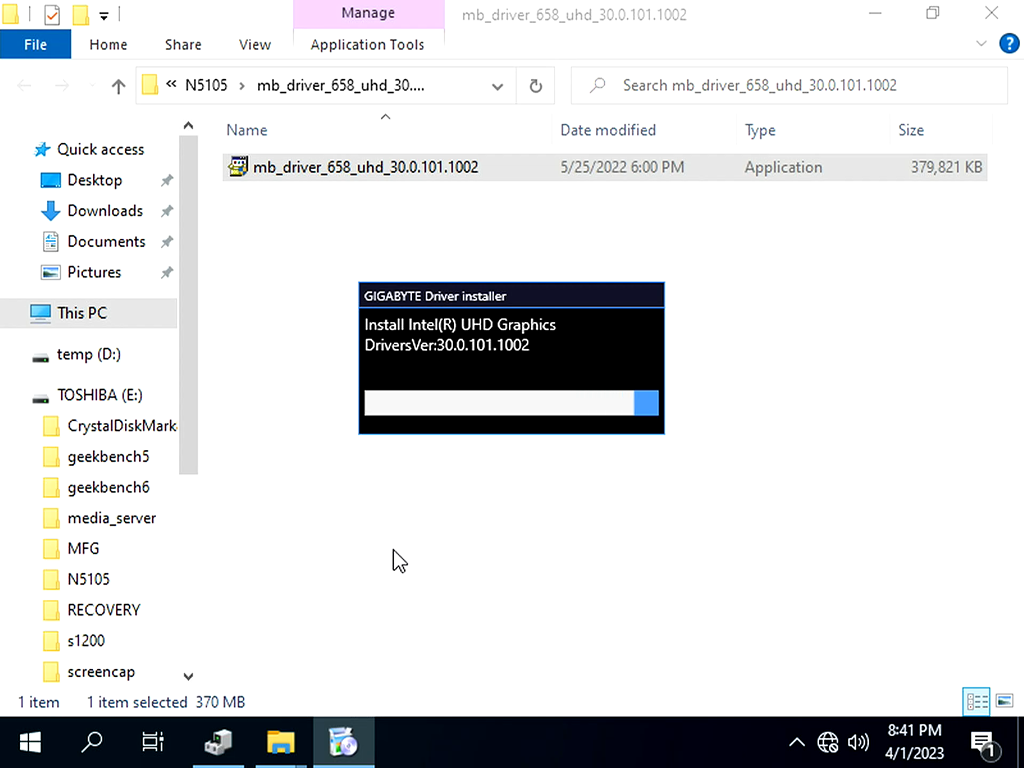Switch to Large icons view layout
1024x768 pixels.
(x=1004, y=702)
